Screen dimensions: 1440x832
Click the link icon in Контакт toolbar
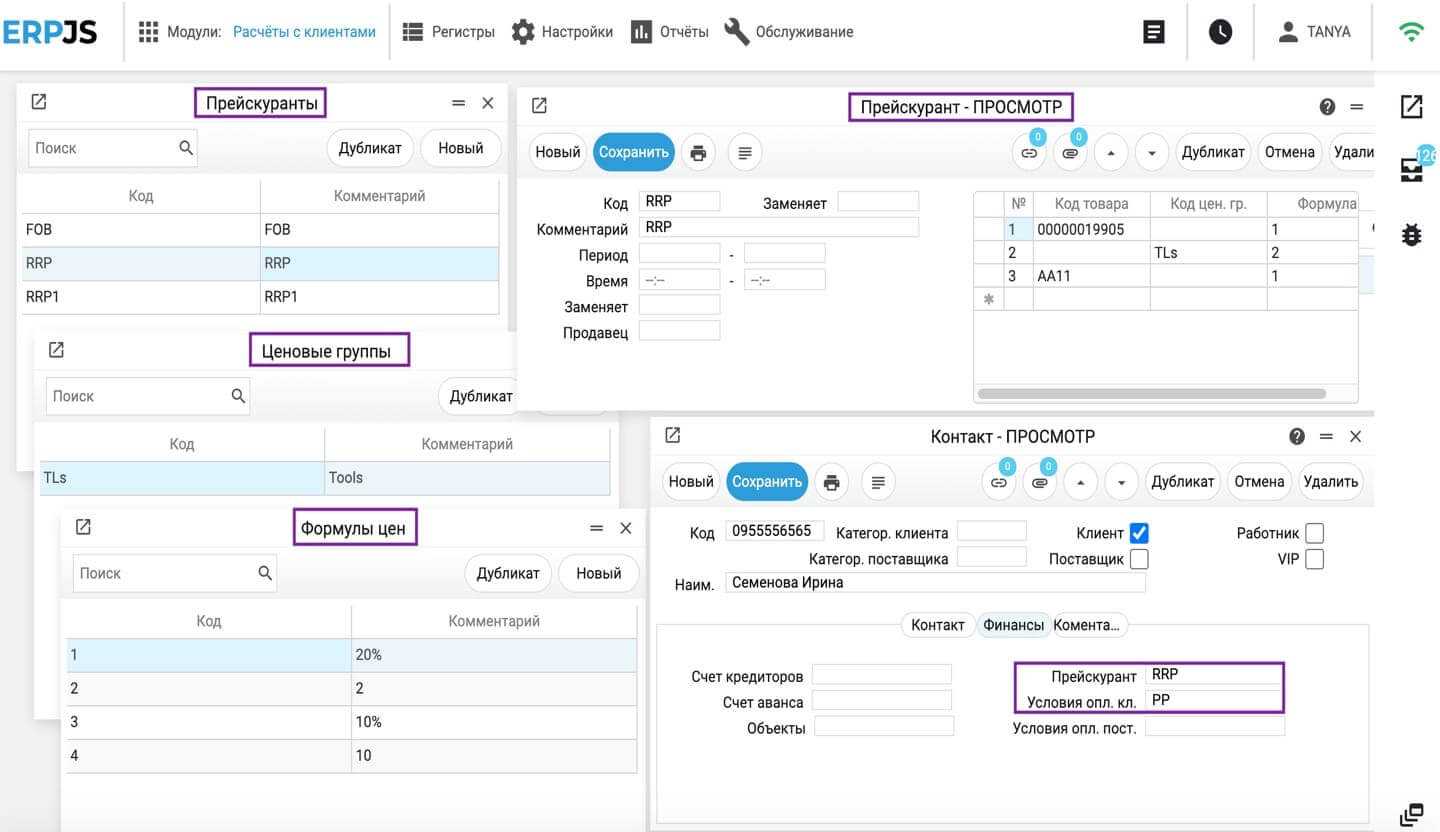coord(998,482)
